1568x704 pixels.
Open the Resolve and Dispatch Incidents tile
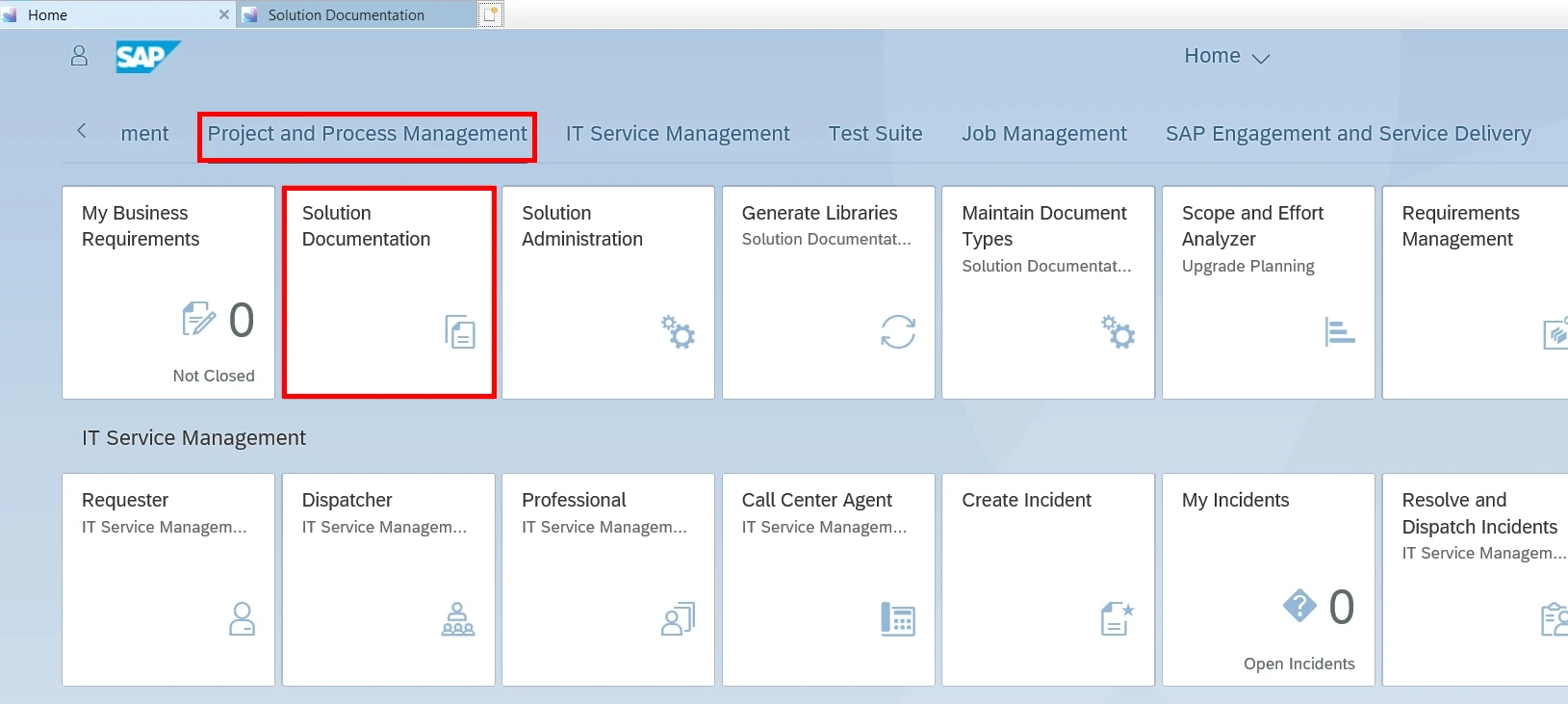[1476, 580]
